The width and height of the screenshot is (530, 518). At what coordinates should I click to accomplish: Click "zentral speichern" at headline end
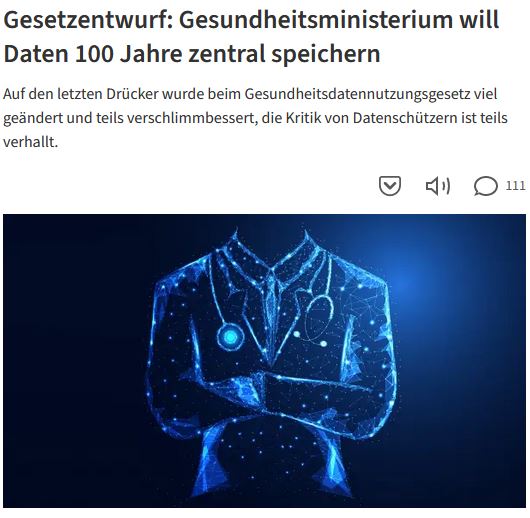pos(284,54)
